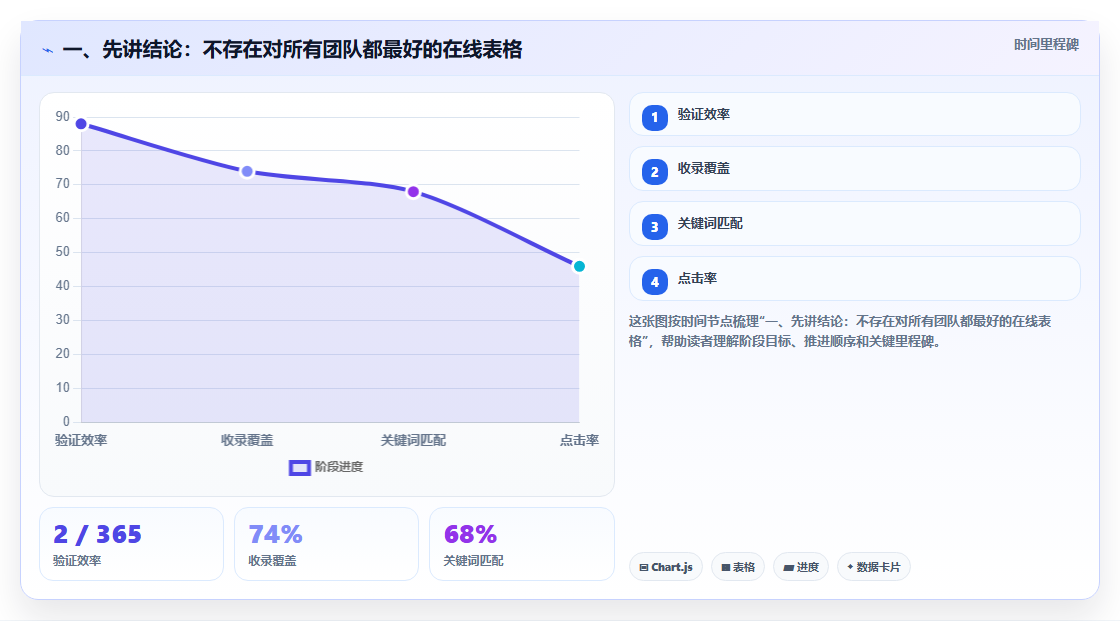The width and height of the screenshot is (1120, 621).
Task: Select the 点击率 cyan data point
Action: coord(579,267)
